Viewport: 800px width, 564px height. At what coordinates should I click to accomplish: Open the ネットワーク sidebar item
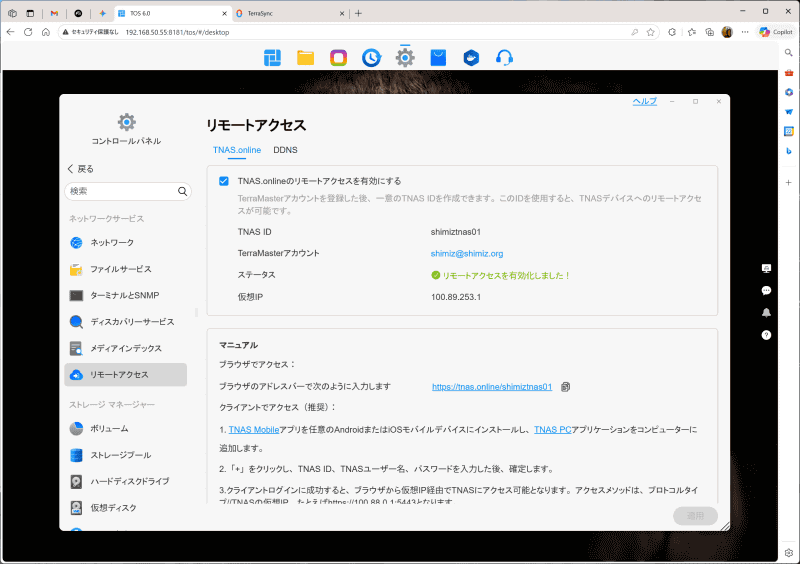pyautogui.click(x=126, y=242)
